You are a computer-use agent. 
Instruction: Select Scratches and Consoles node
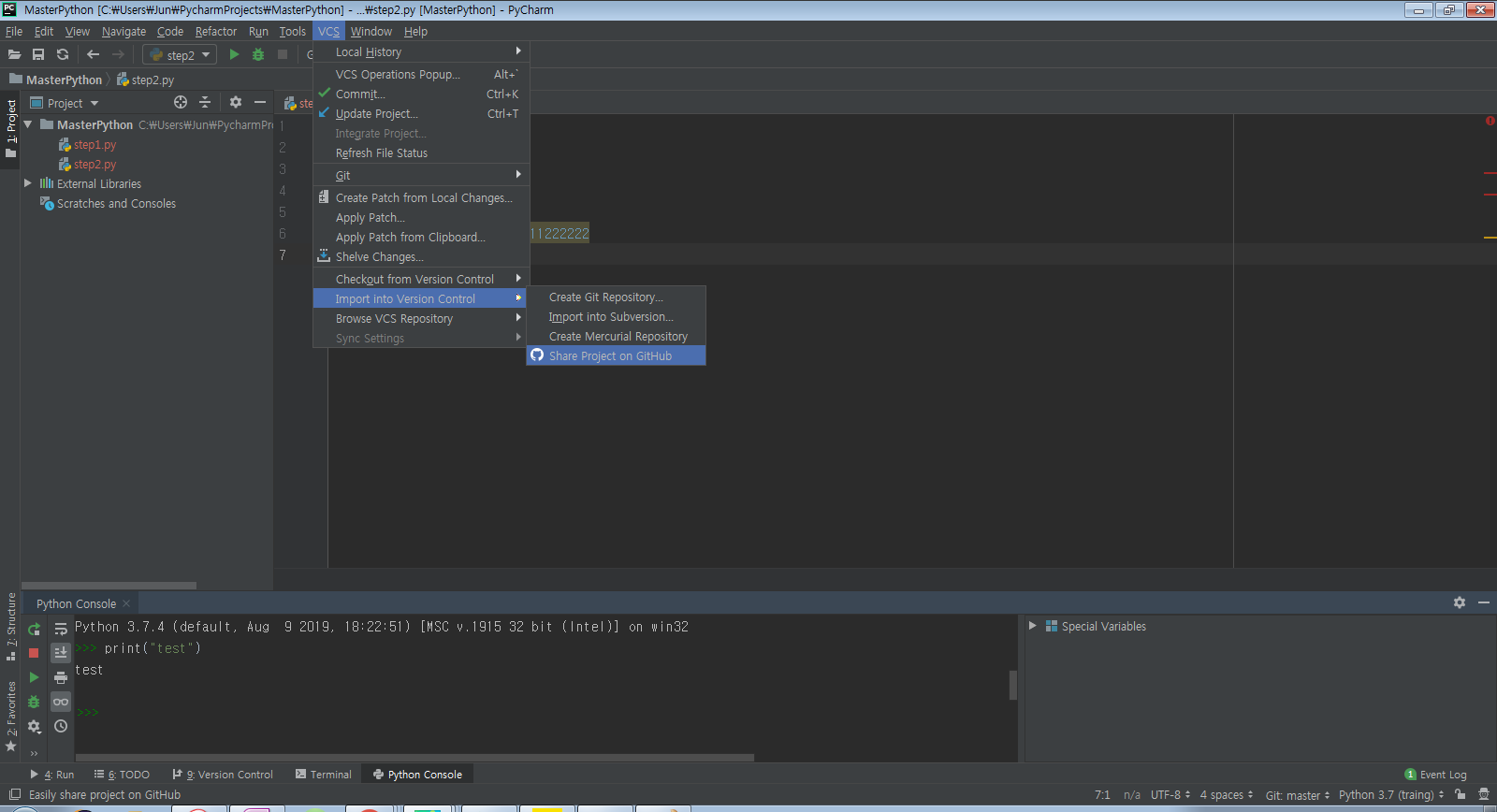coord(108,203)
